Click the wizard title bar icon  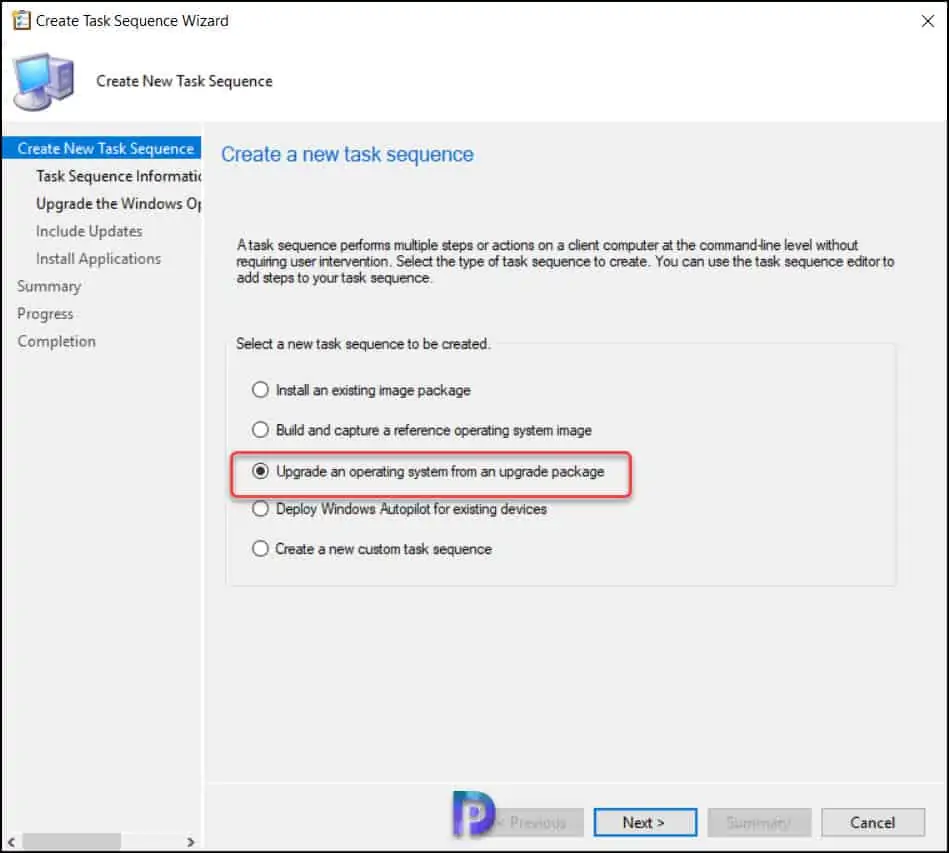point(21,21)
